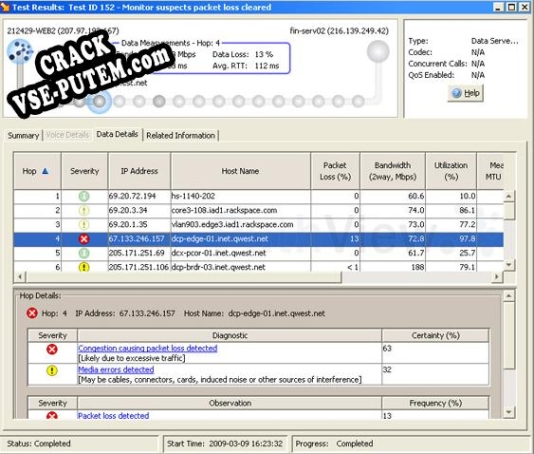Click the Diagnostic column header

tap(230, 335)
